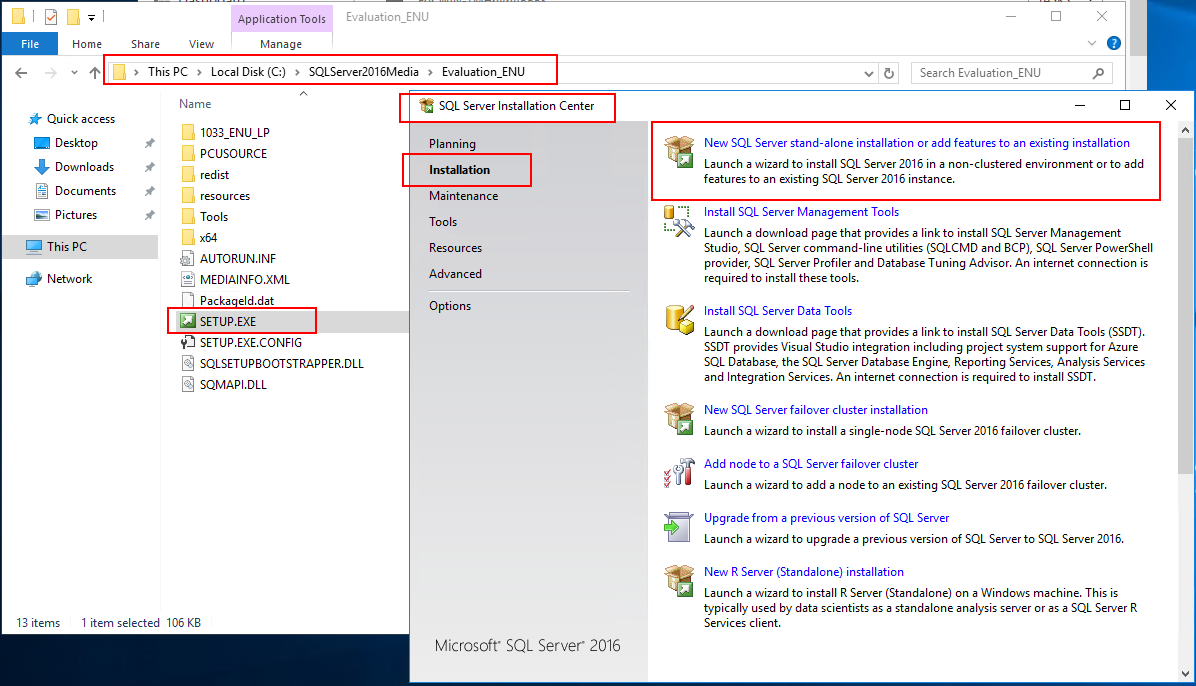Click New R Server (Standalone) installation link
Screen dimensions: 1196x686
pyautogui.click(x=803, y=572)
